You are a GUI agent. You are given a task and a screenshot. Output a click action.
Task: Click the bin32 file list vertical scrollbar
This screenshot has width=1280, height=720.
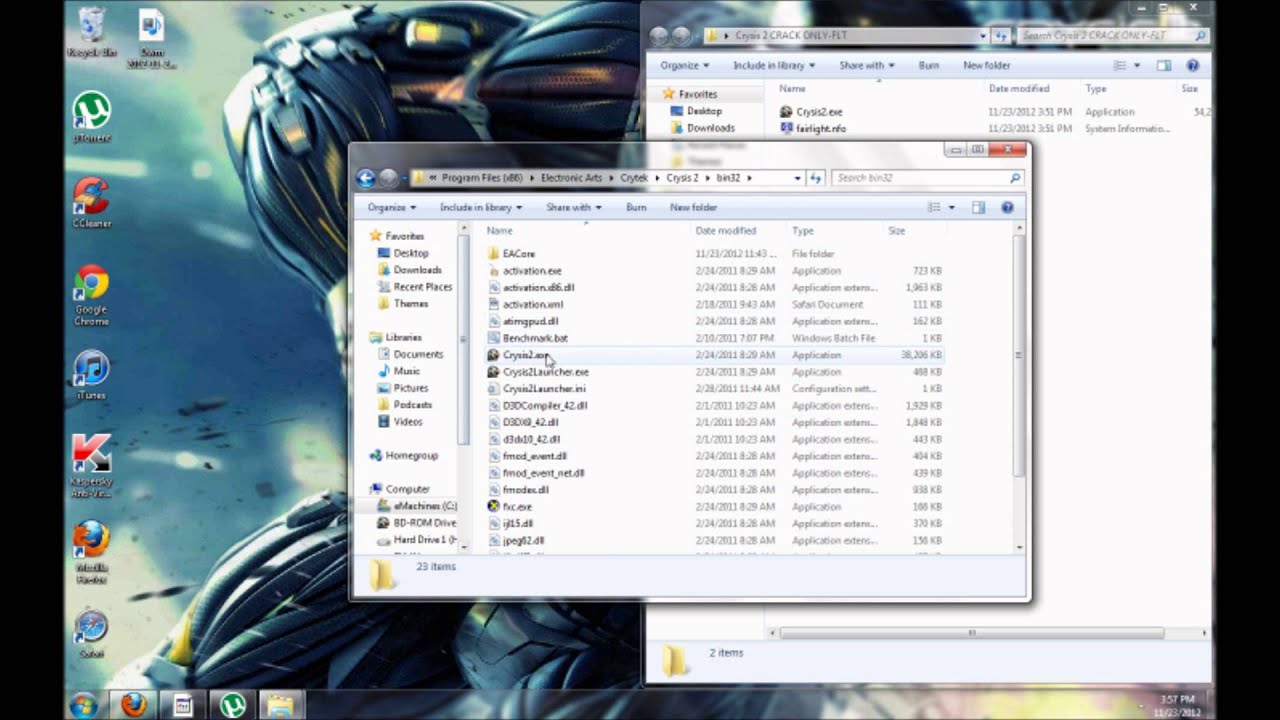(x=1019, y=355)
